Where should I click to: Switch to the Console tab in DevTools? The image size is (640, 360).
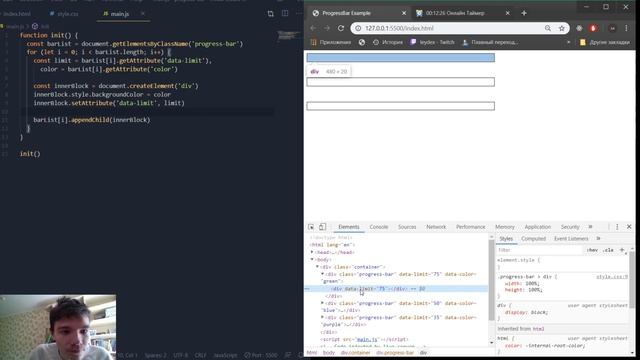pos(379,227)
